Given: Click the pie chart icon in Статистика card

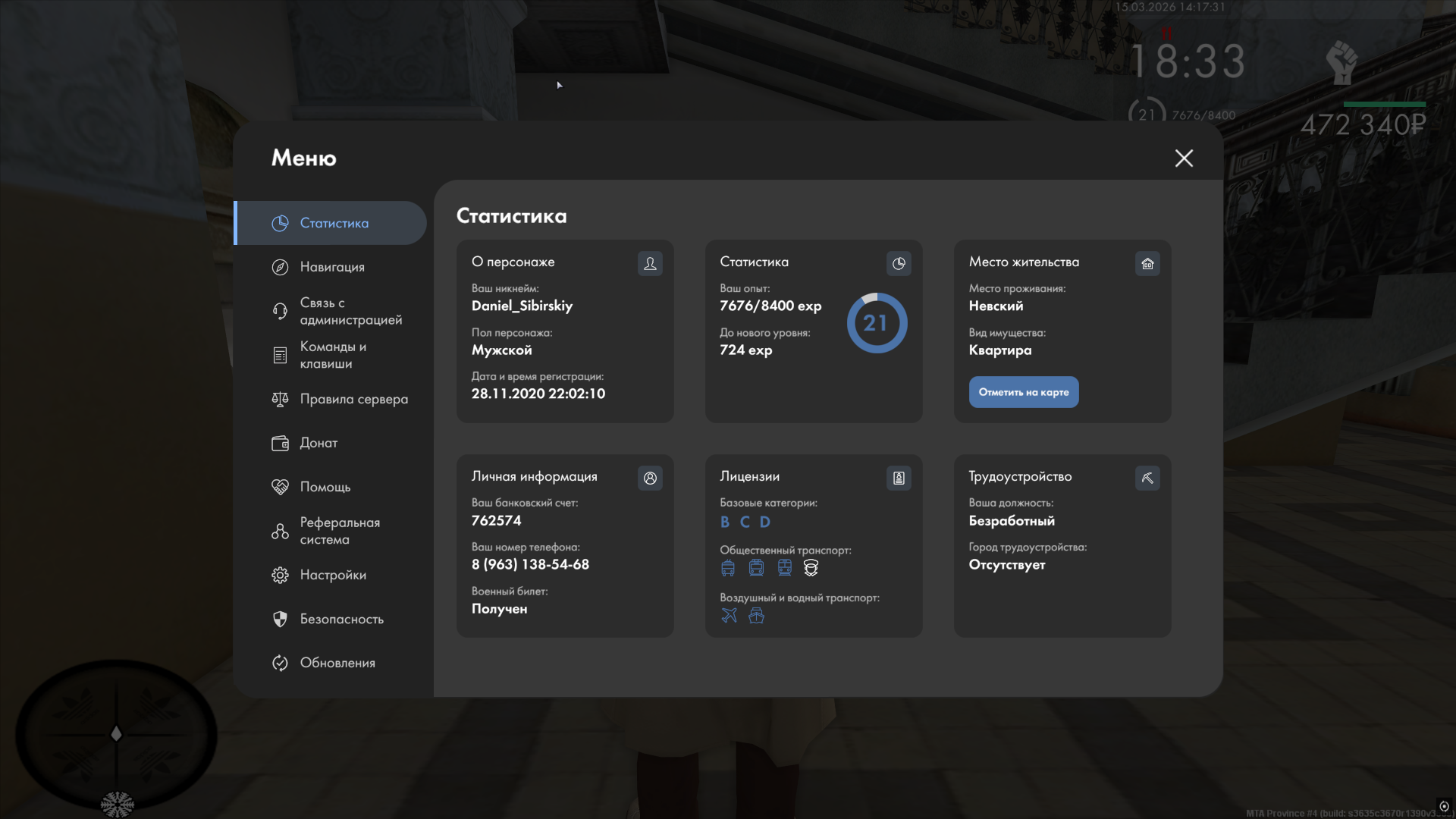Looking at the screenshot, I should pos(899,263).
